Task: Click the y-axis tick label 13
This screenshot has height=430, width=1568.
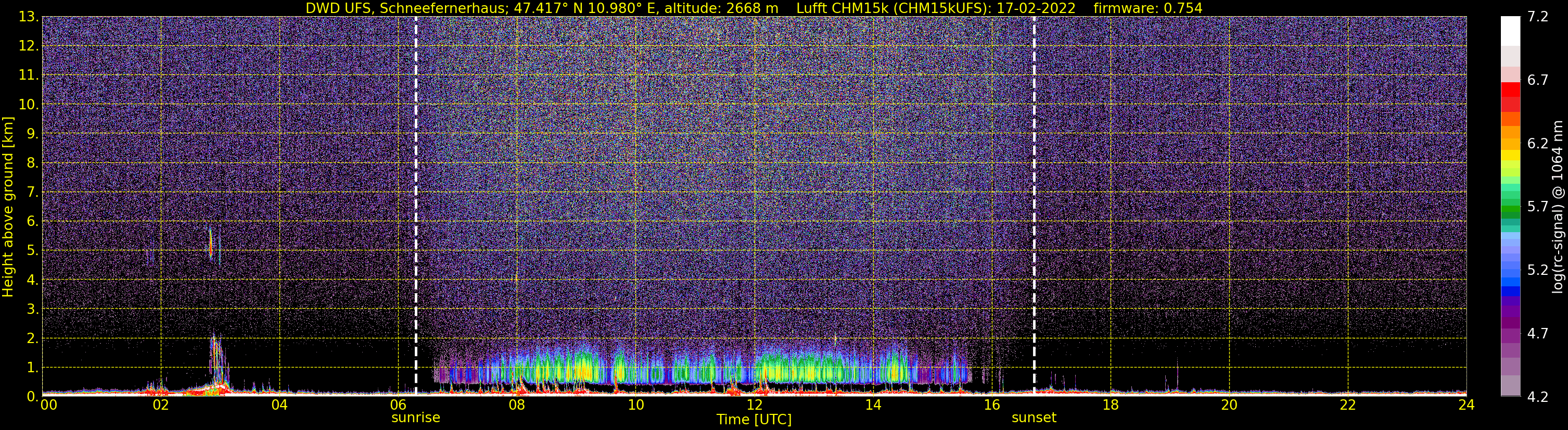Action: coord(28,17)
